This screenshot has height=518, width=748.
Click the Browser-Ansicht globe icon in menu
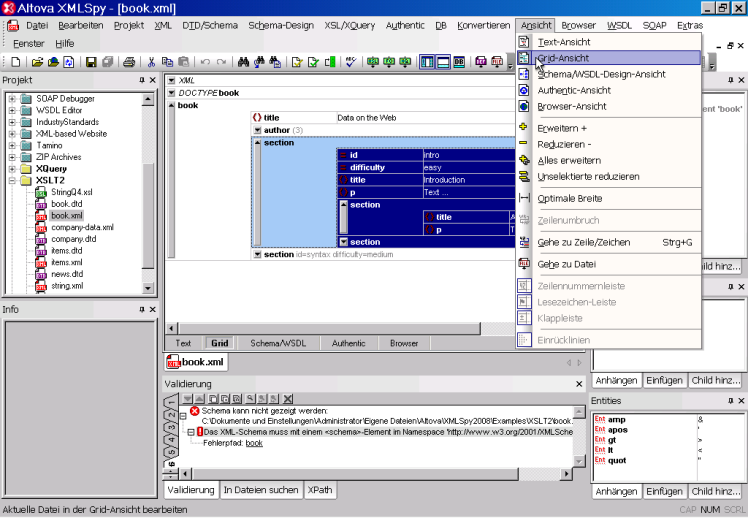[524, 106]
